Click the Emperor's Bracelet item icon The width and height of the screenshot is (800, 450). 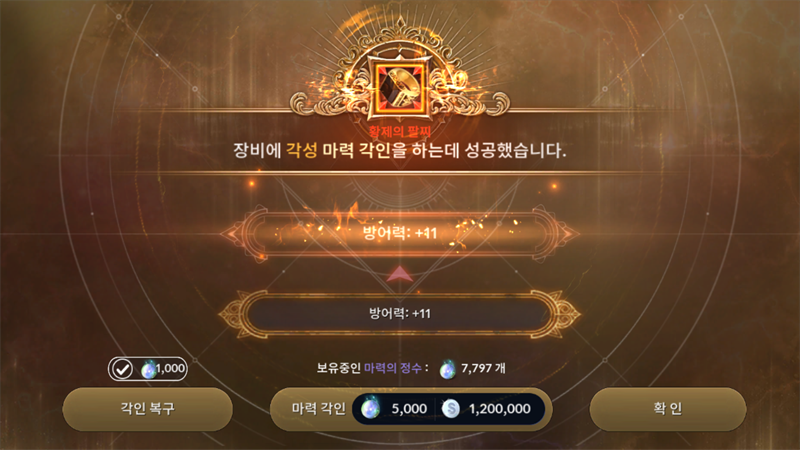coord(400,87)
